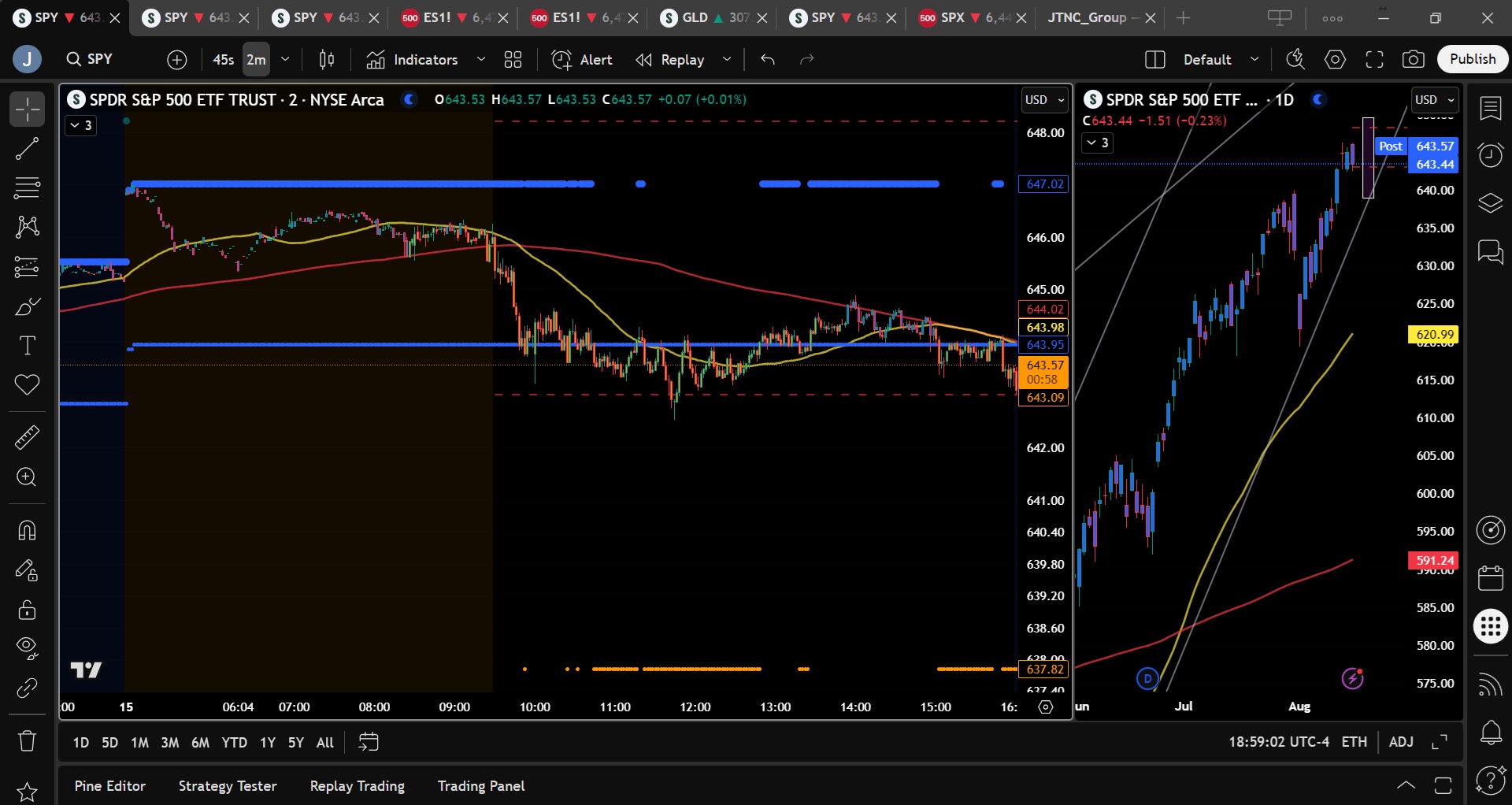Take a chart snapshot with camera

click(1413, 59)
